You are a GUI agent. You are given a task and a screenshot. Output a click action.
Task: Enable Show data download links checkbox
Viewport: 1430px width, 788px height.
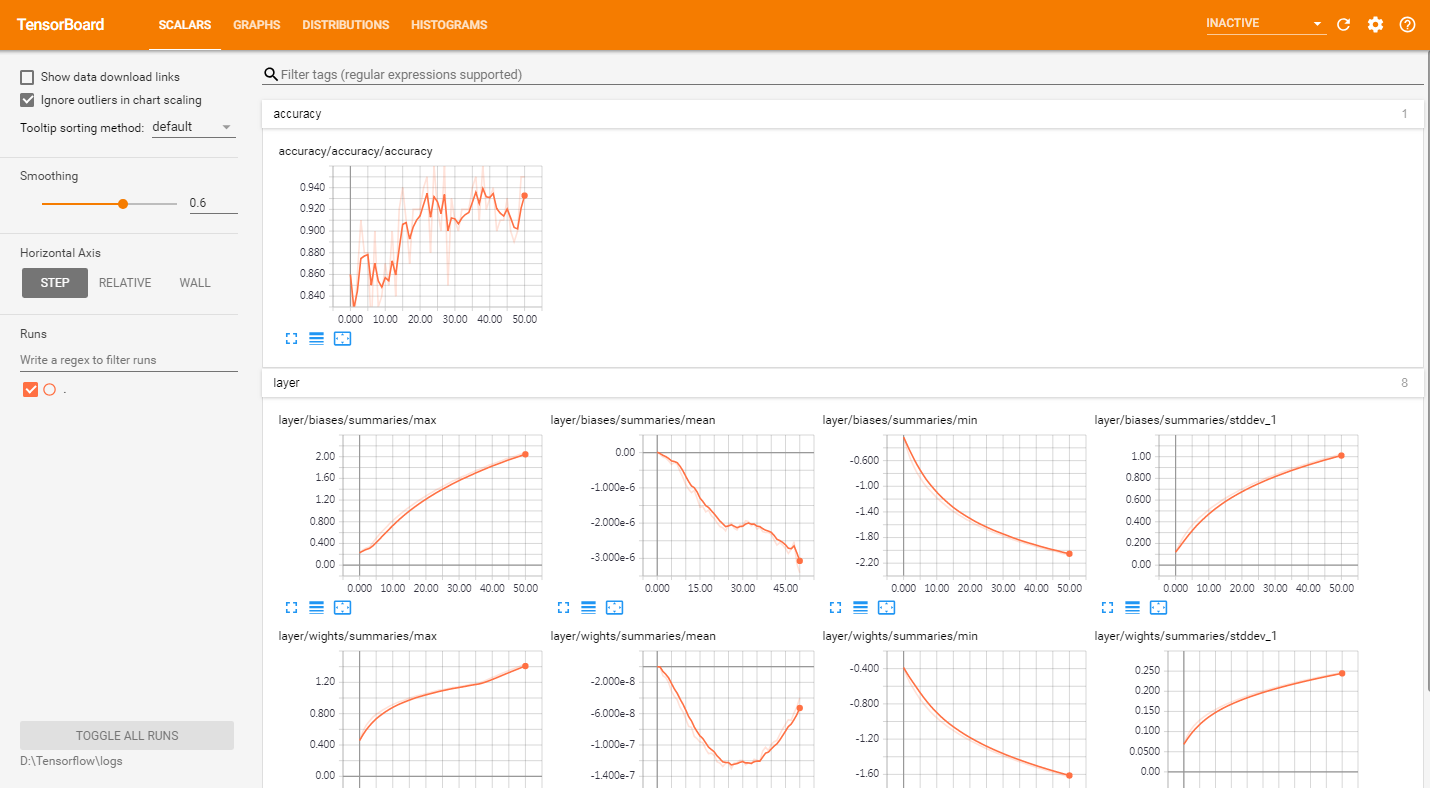[x=28, y=77]
